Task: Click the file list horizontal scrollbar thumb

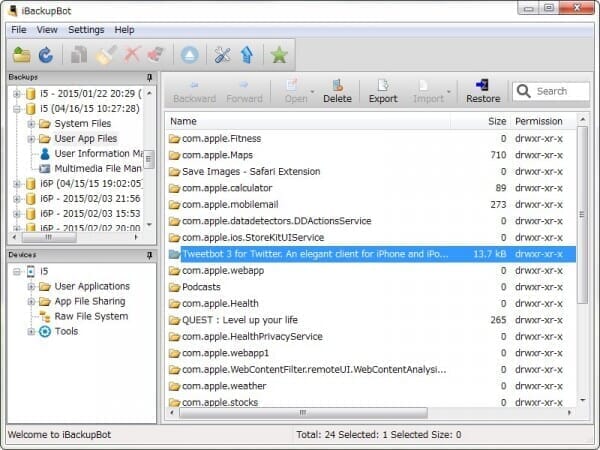Action: [303, 413]
